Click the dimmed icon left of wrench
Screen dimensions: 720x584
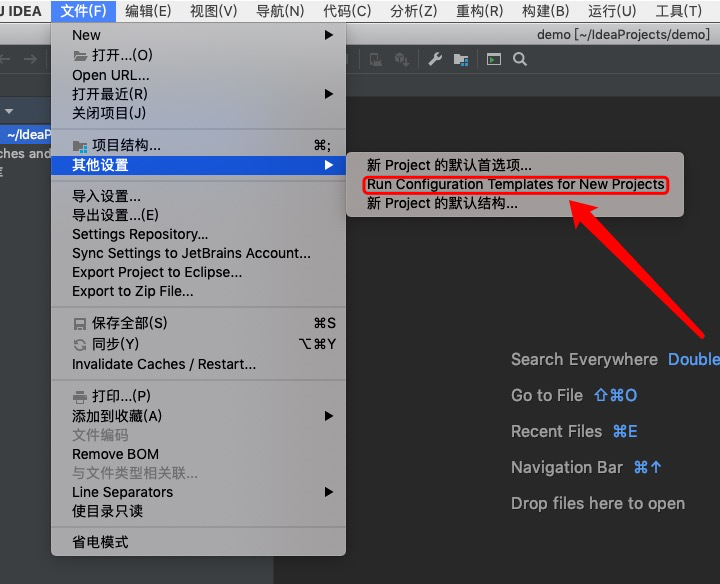point(402,59)
